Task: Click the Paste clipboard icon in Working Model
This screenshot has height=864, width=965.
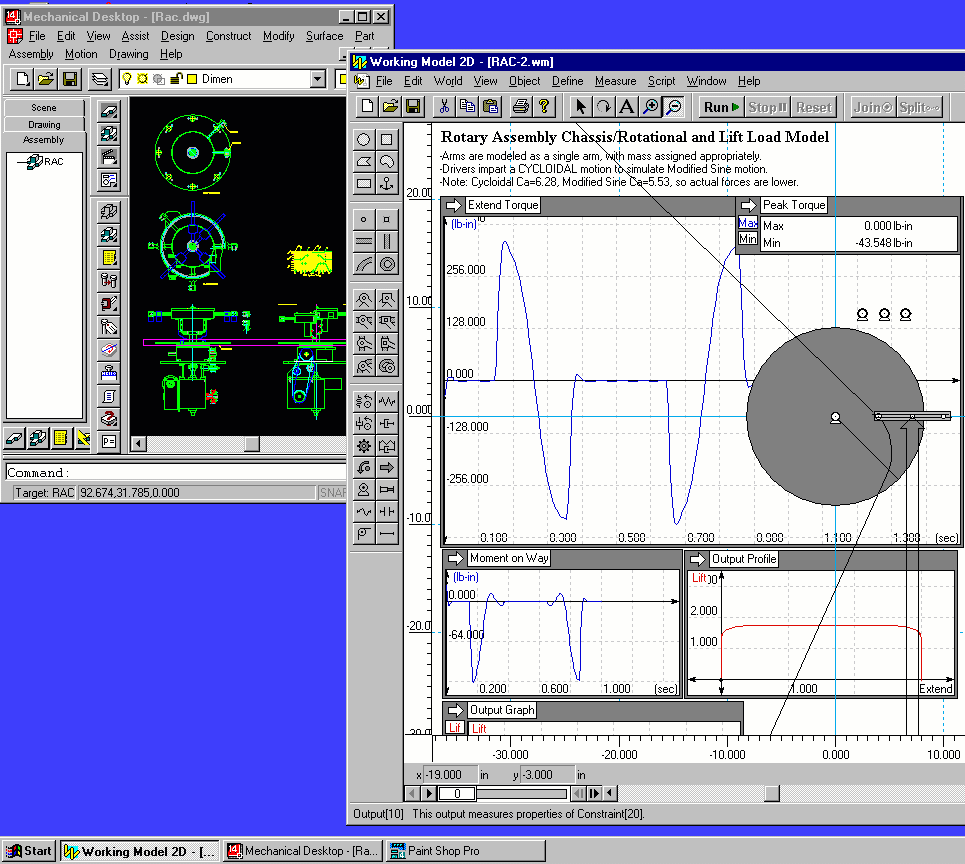Action: pyautogui.click(x=491, y=107)
